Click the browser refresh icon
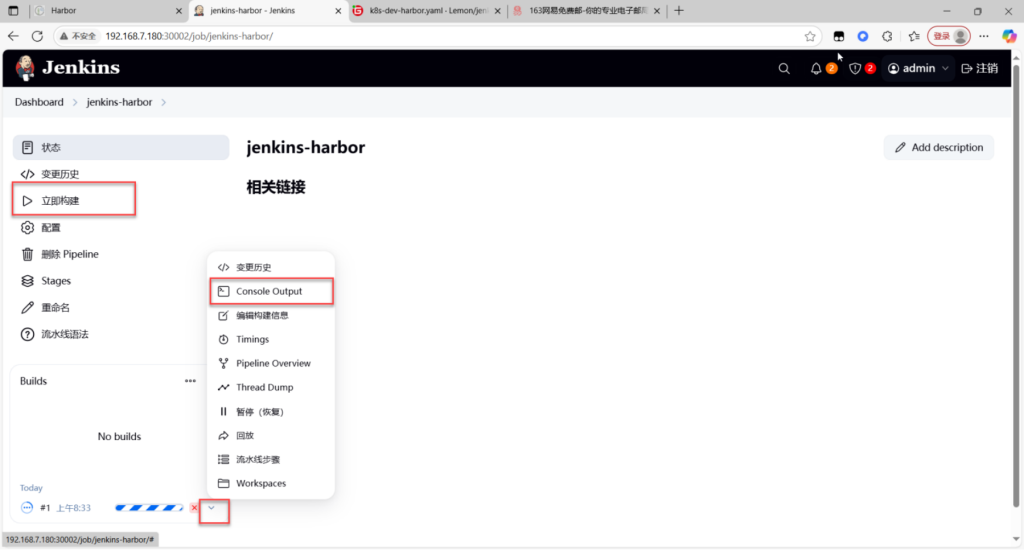Image resolution: width=1024 pixels, height=550 pixels. pos(37,36)
